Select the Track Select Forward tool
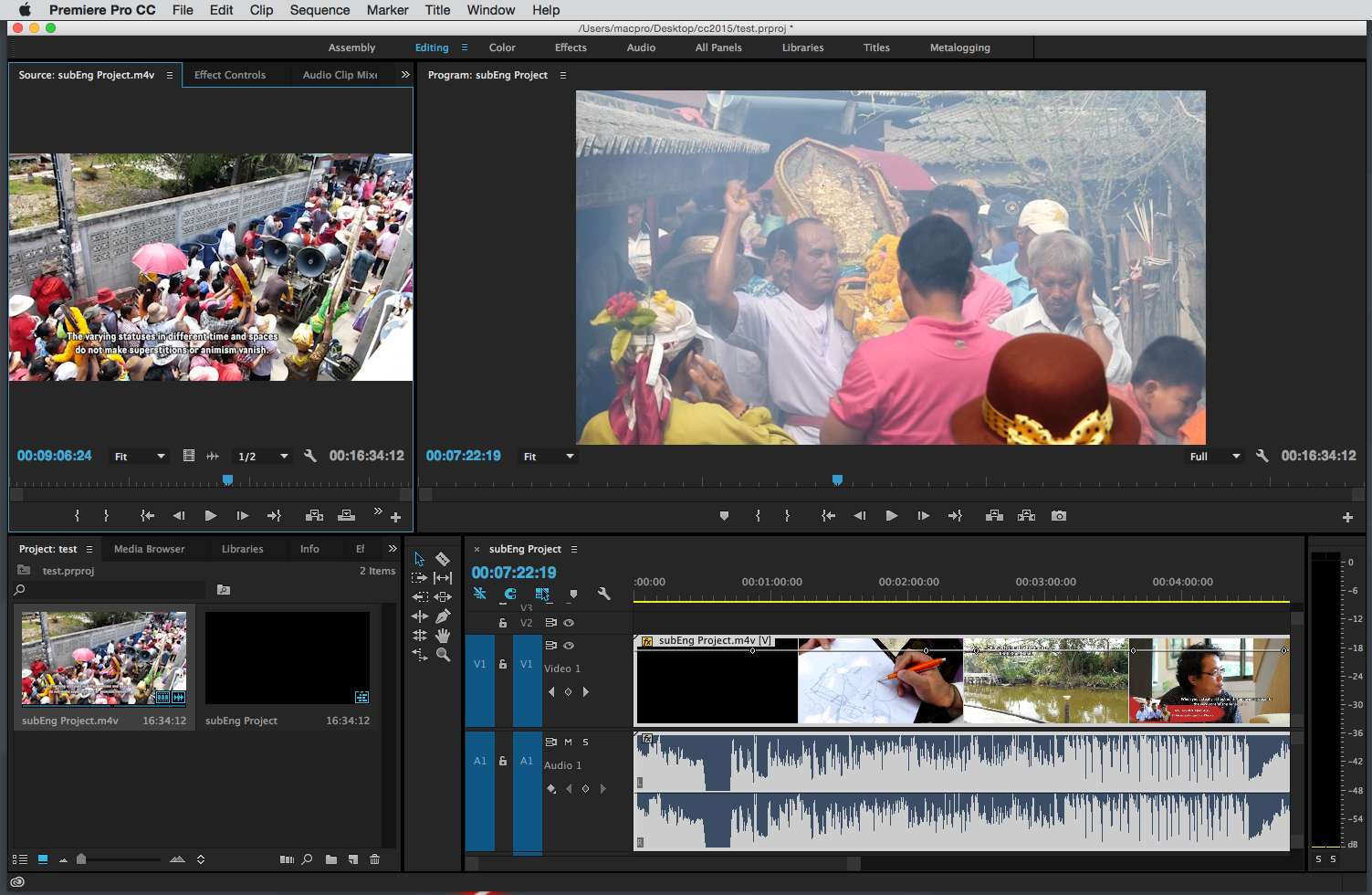The width and height of the screenshot is (1372, 895). (x=419, y=578)
